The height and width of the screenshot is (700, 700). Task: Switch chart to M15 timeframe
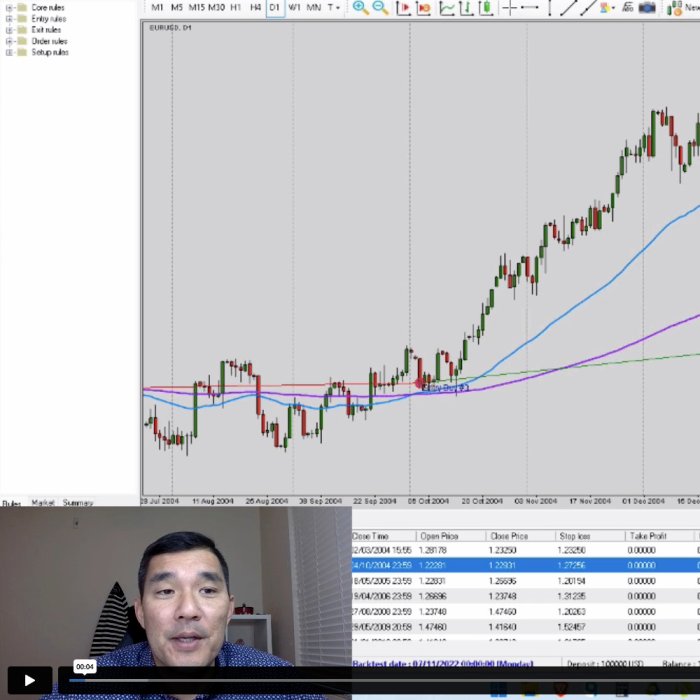(196, 7)
